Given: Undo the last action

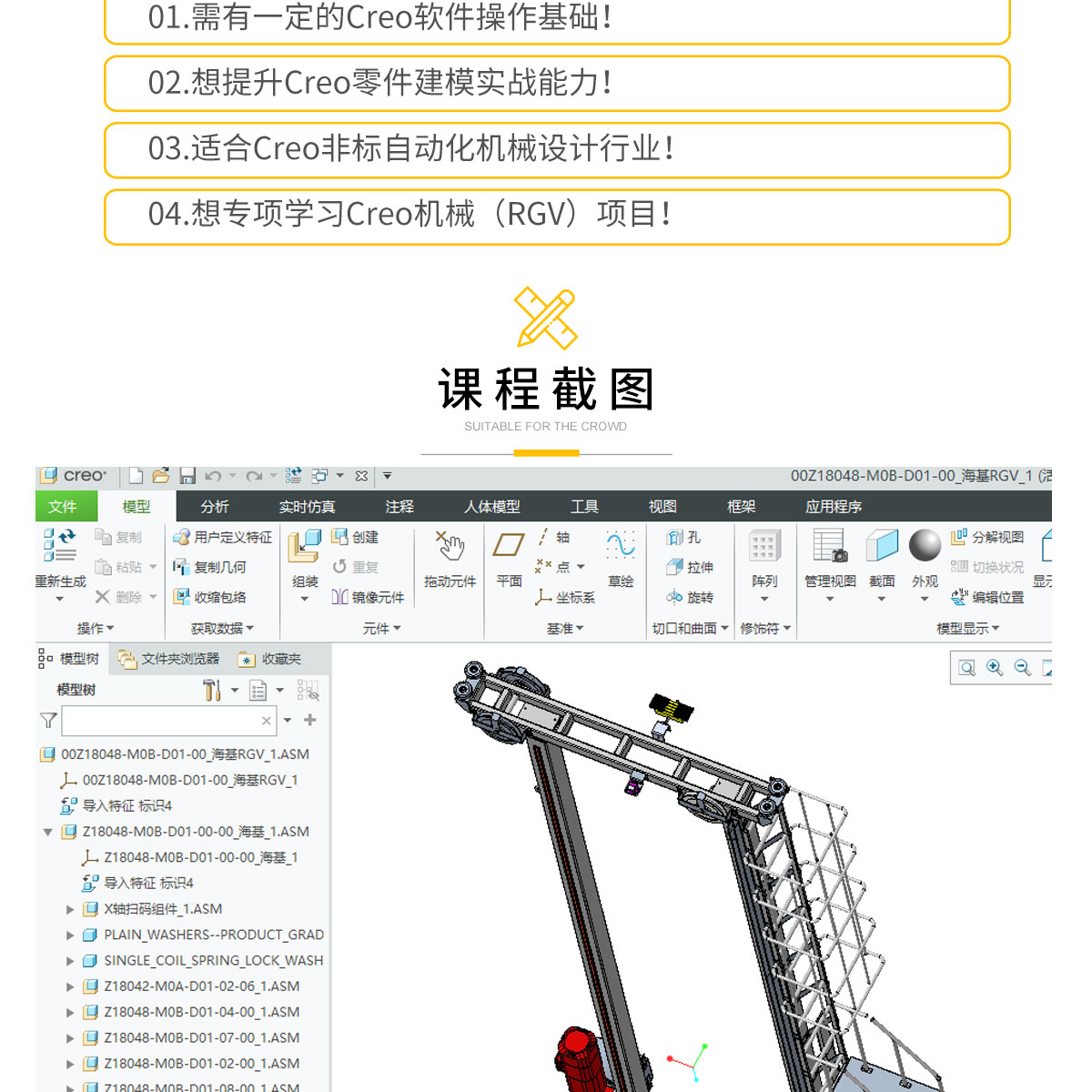Looking at the screenshot, I should [213, 476].
